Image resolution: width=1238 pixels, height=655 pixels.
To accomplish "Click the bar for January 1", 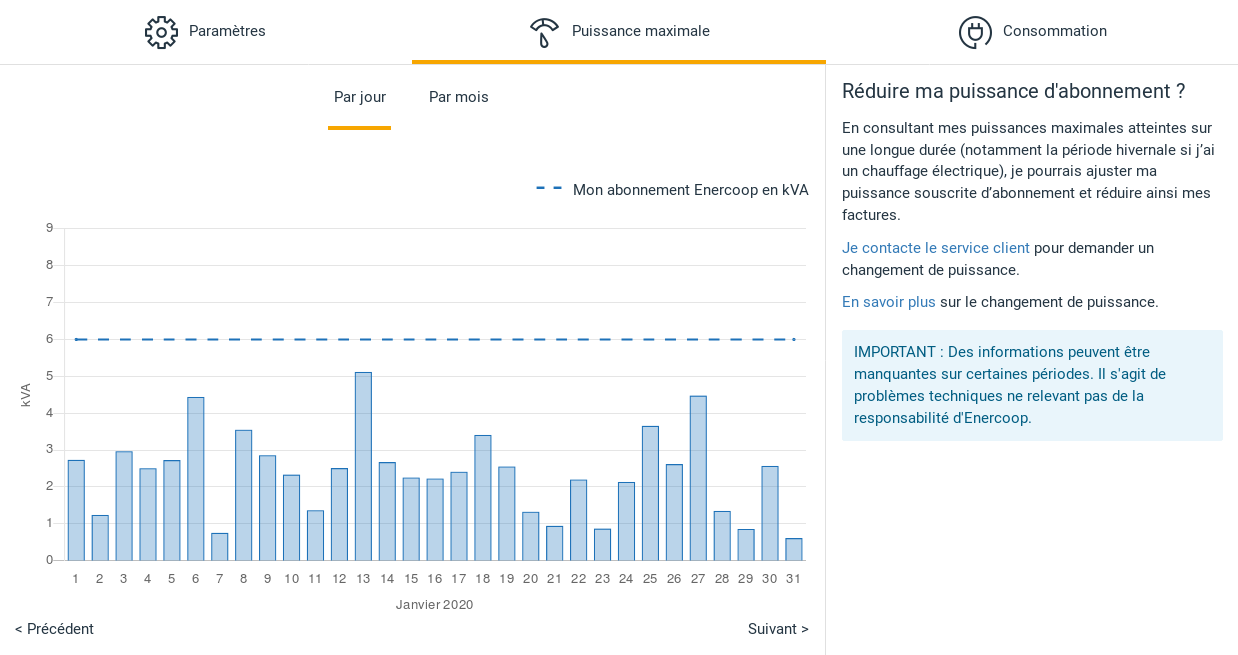I will click(x=76, y=510).
